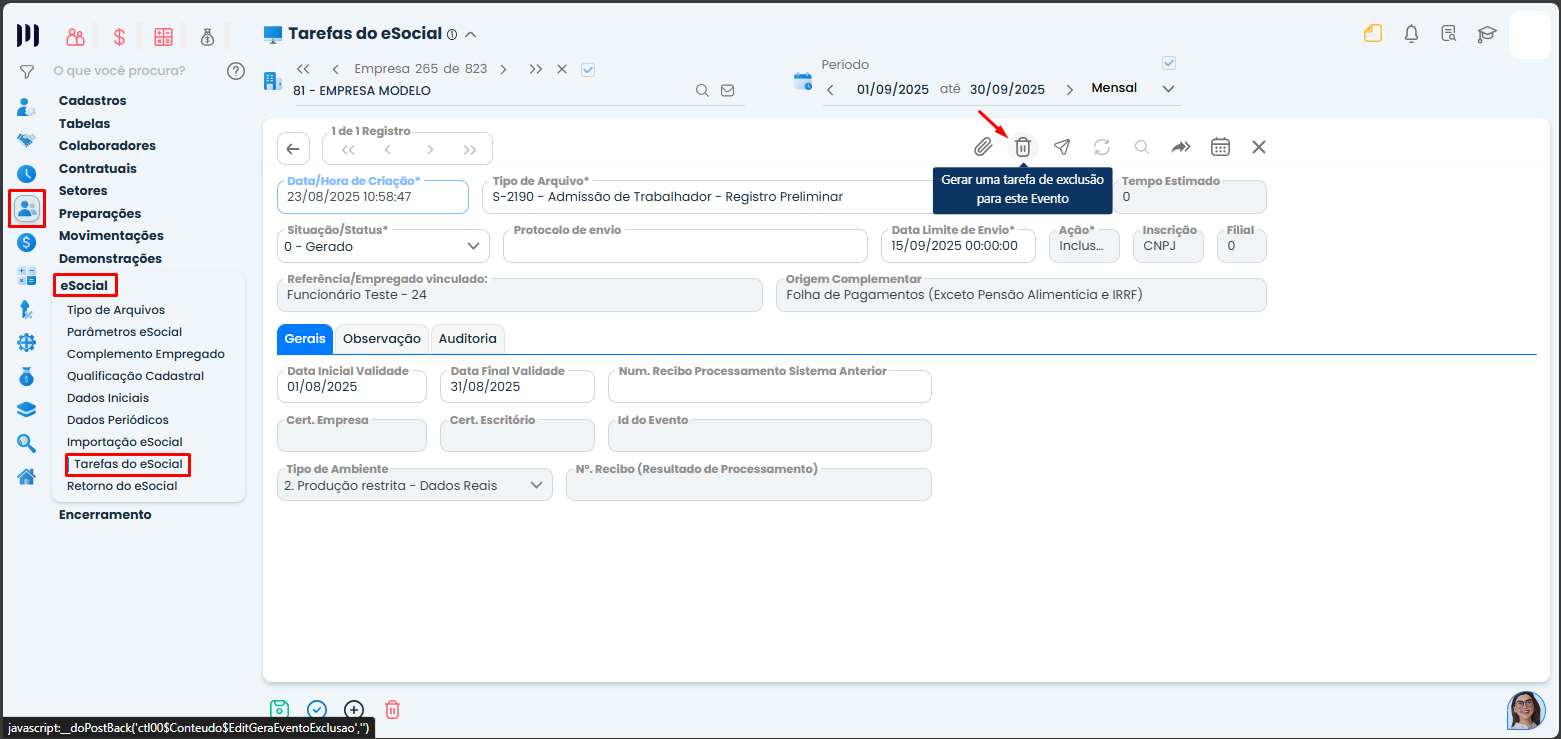Click the plus circle add record icon
Screen dimensions: 1561x739
(x=354, y=709)
